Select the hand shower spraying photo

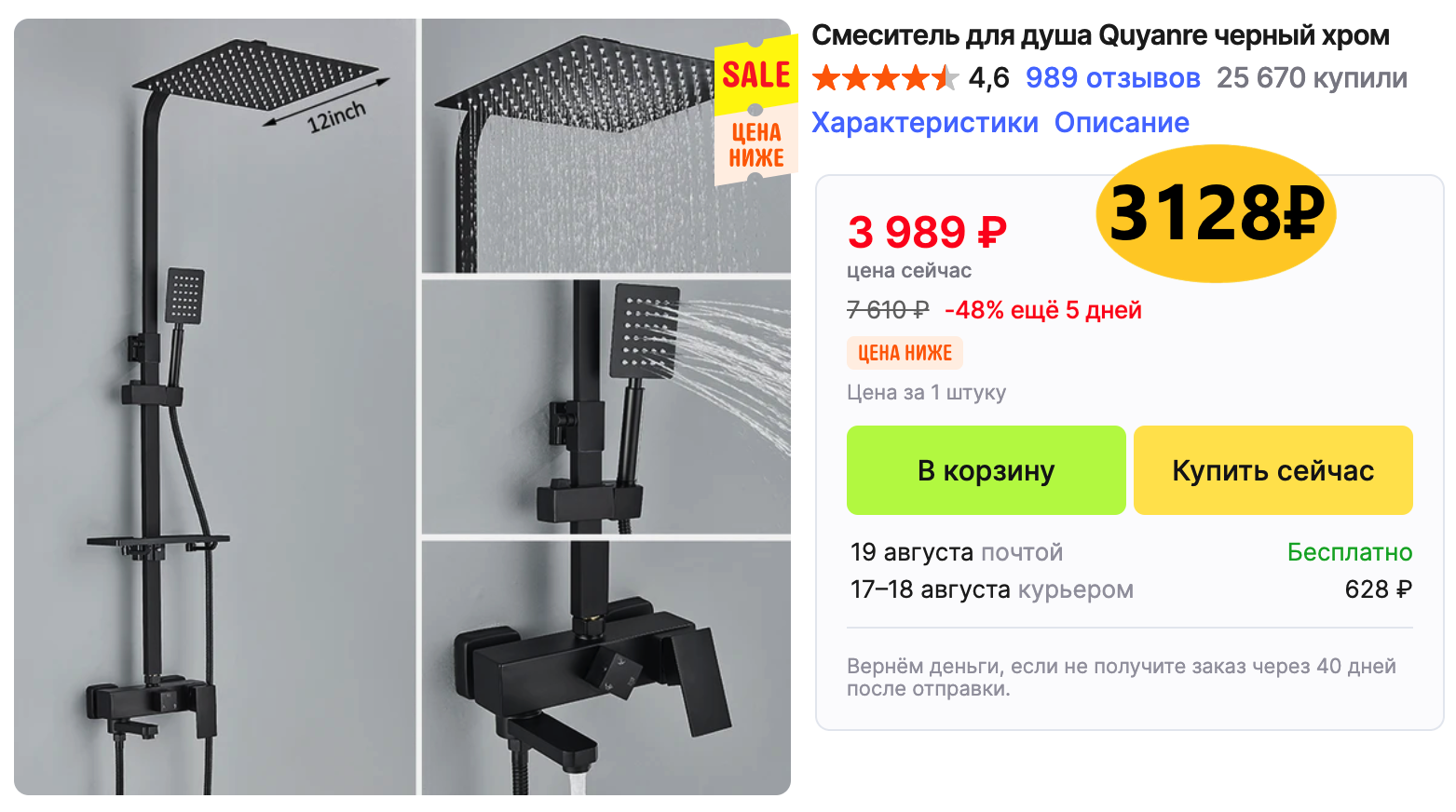tap(606, 407)
